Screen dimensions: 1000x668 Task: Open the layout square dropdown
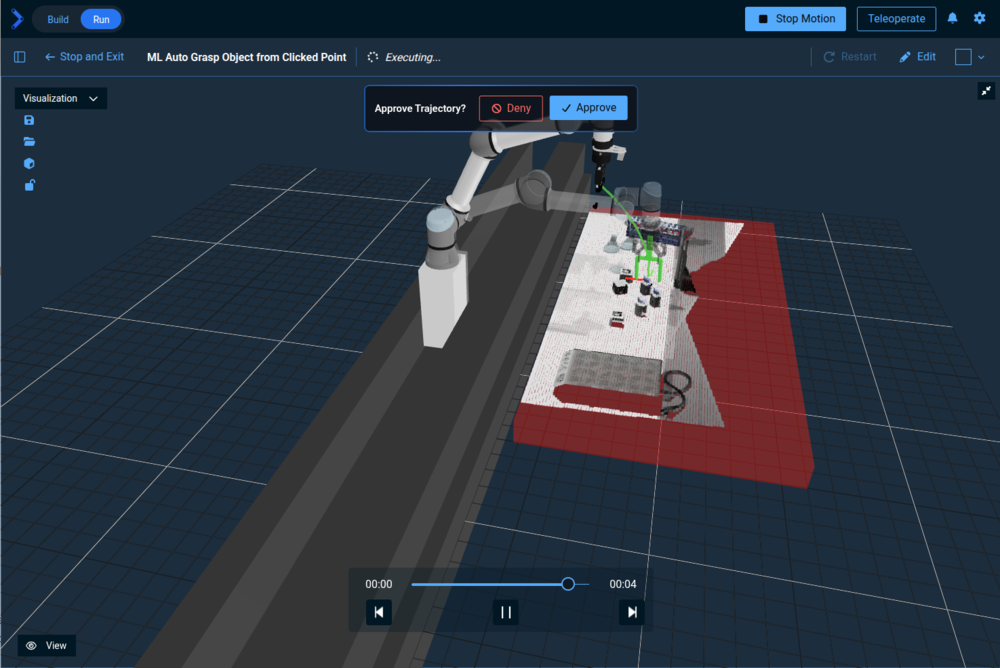970,57
